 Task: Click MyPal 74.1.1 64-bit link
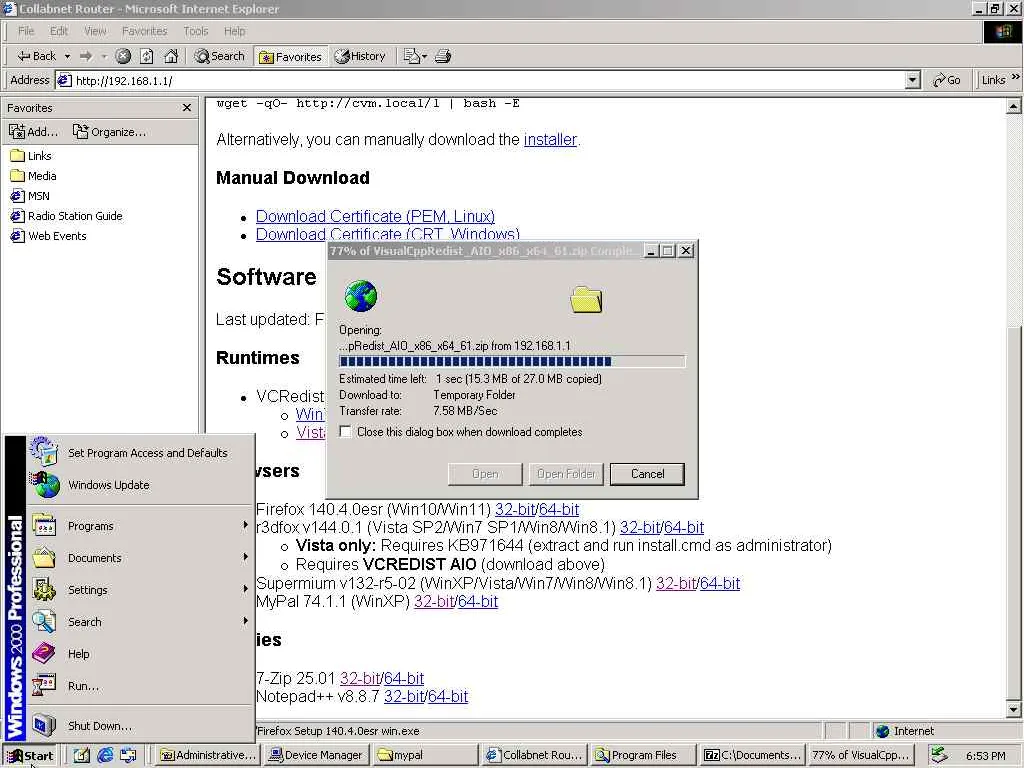(478, 601)
